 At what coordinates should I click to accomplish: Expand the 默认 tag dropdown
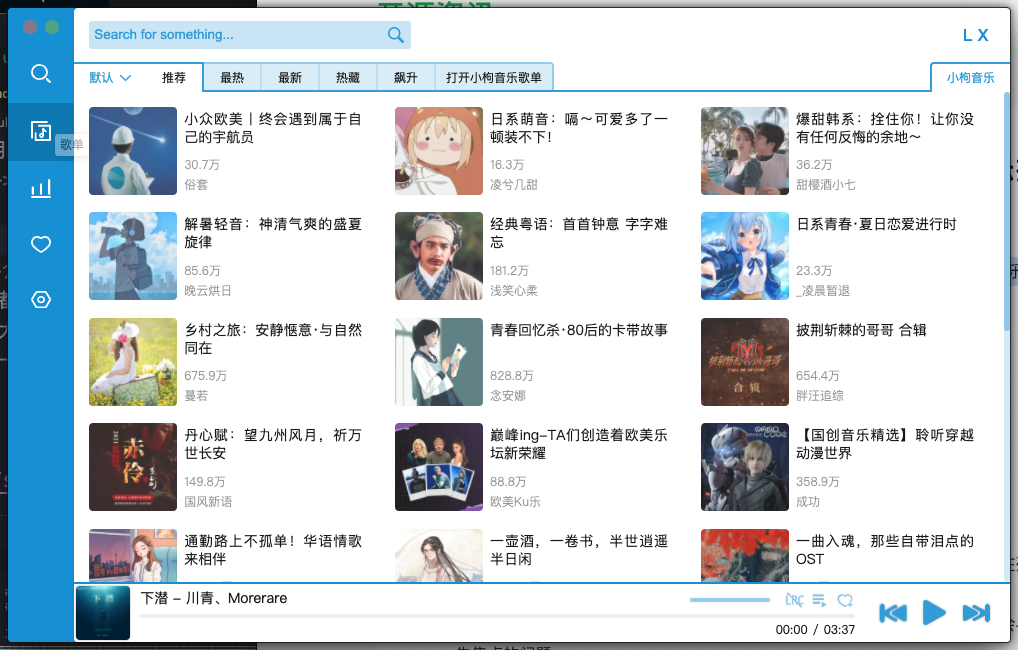click(110, 78)
